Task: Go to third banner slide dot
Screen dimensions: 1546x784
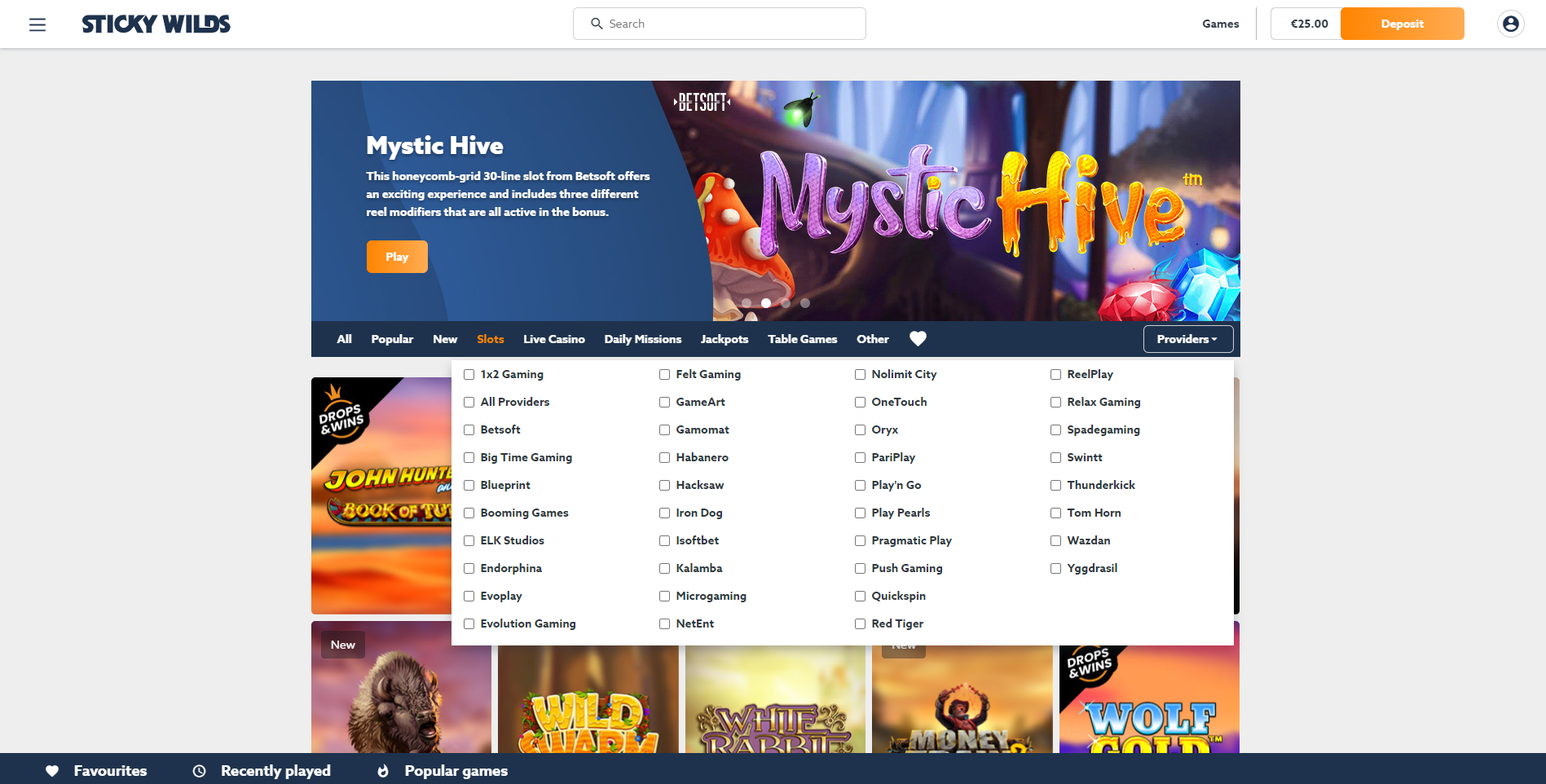Action: click(786, 303)
